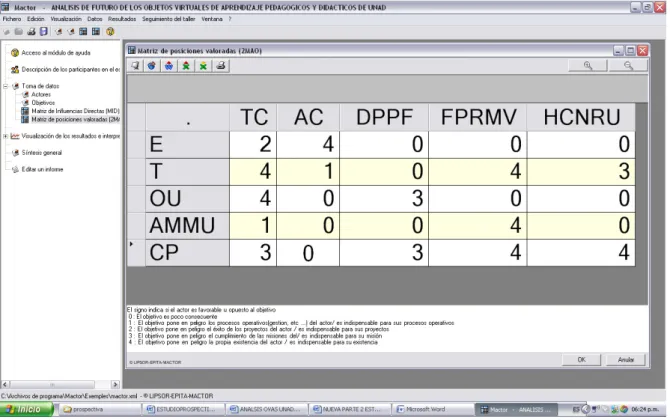670x420 pixels.
Task: Switch to NUEVA PARTE 2 EST taskbar document
Action: (x=349, y=409)
